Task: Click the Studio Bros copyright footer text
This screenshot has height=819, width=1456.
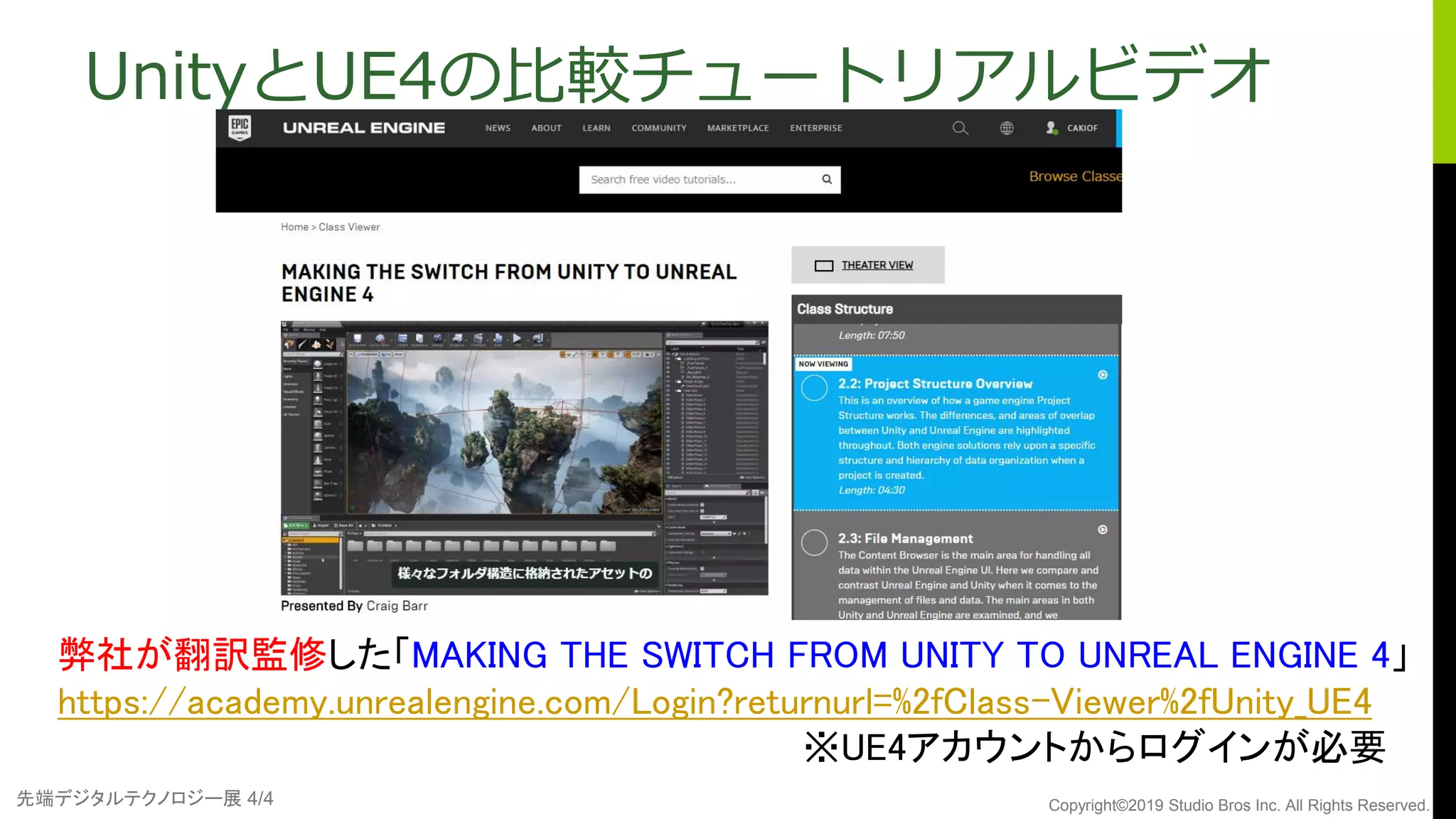Action: (1238, 805)
